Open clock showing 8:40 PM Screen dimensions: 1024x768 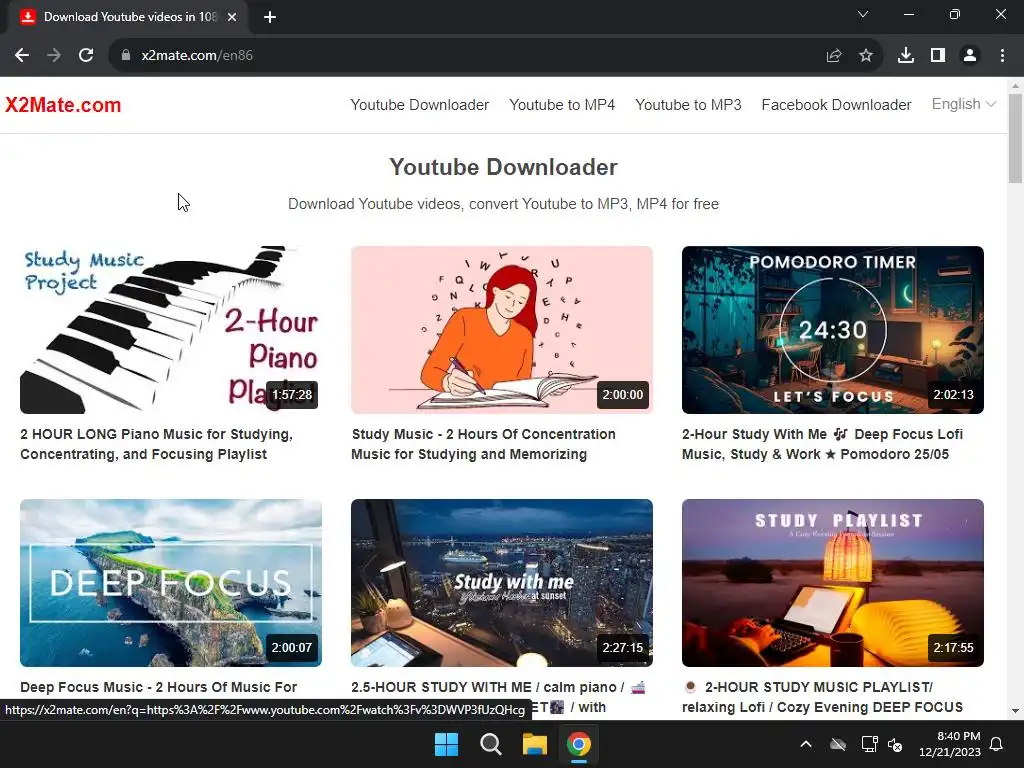950,744
